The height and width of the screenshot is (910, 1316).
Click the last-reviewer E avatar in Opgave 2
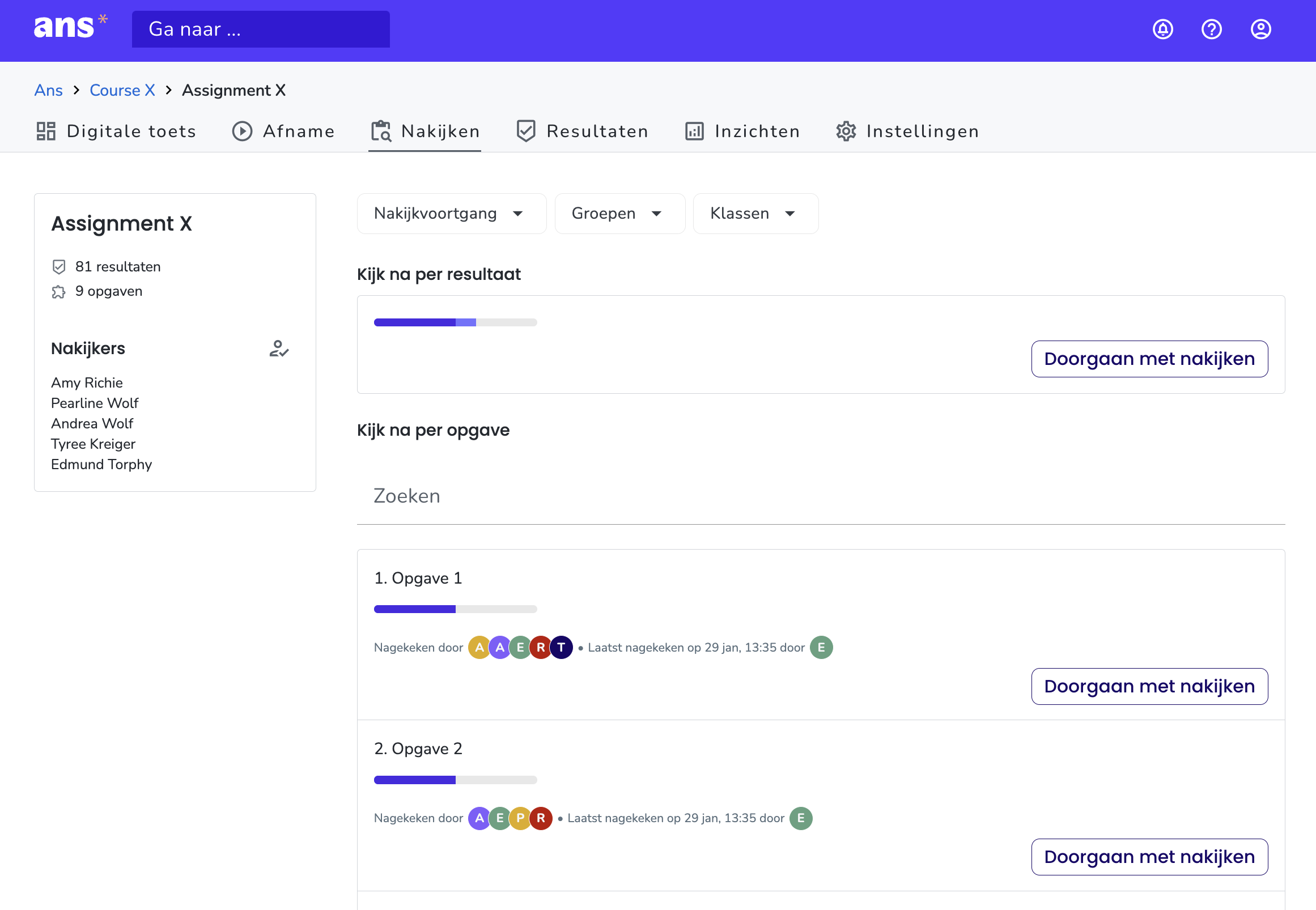pyautogui.click(x=801, y=818)
